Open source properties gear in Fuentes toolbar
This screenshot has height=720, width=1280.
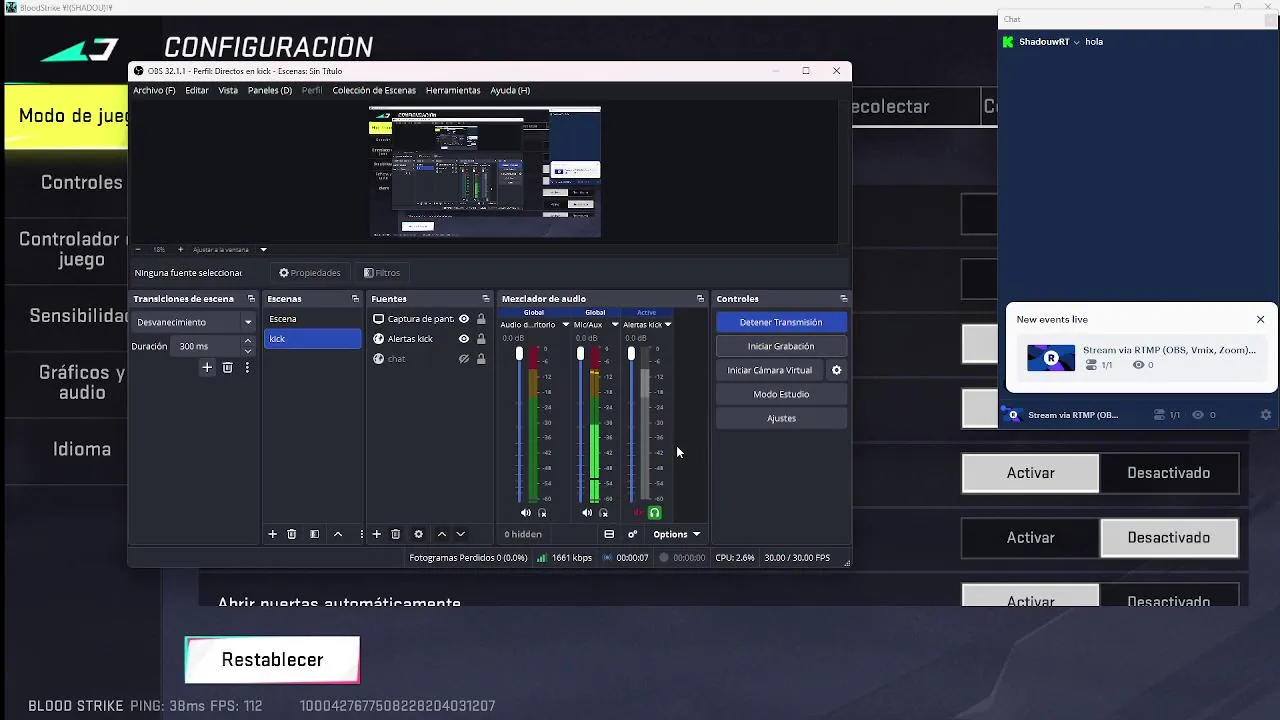[419, 534]
